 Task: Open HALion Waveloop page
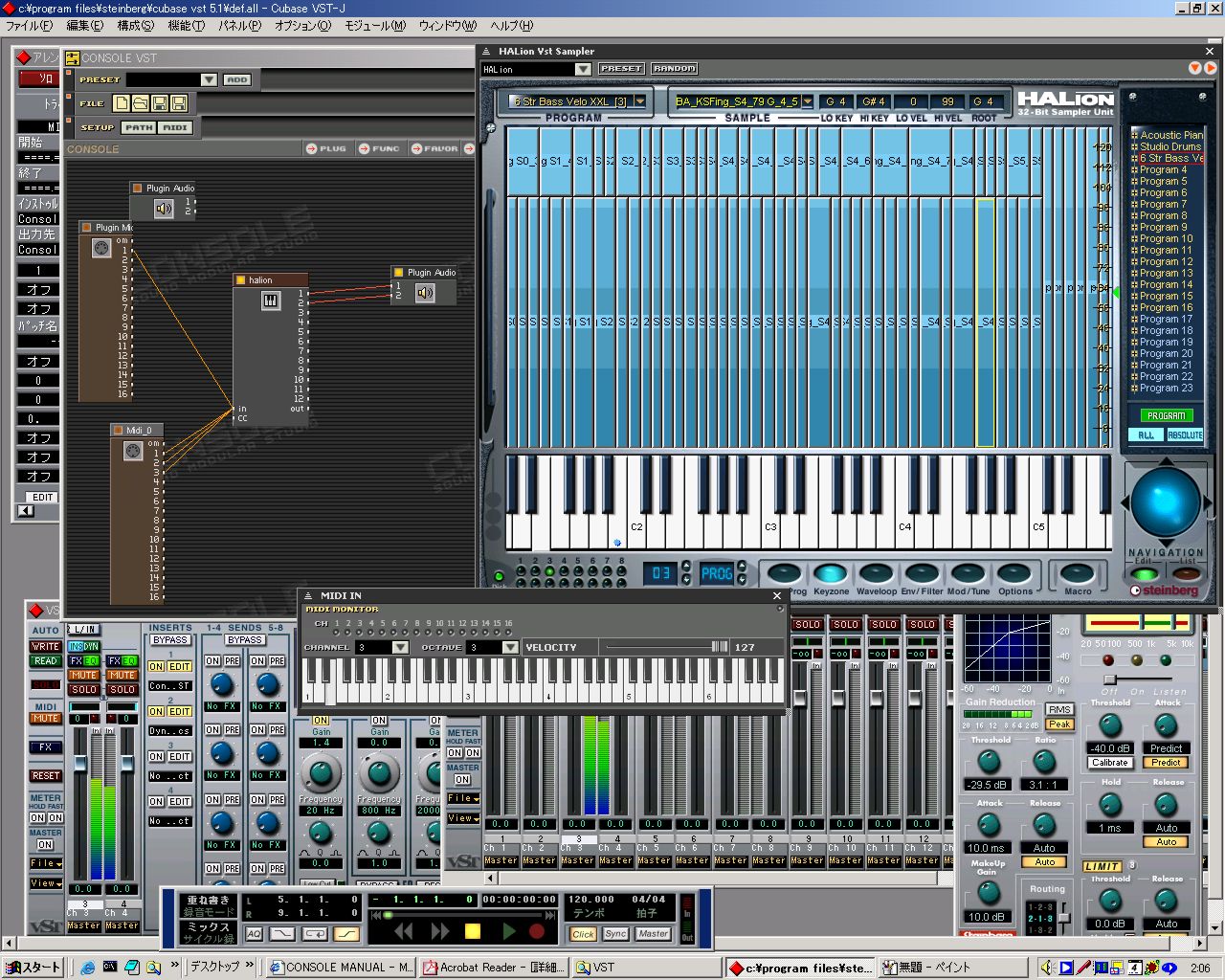tap(876, 573)
